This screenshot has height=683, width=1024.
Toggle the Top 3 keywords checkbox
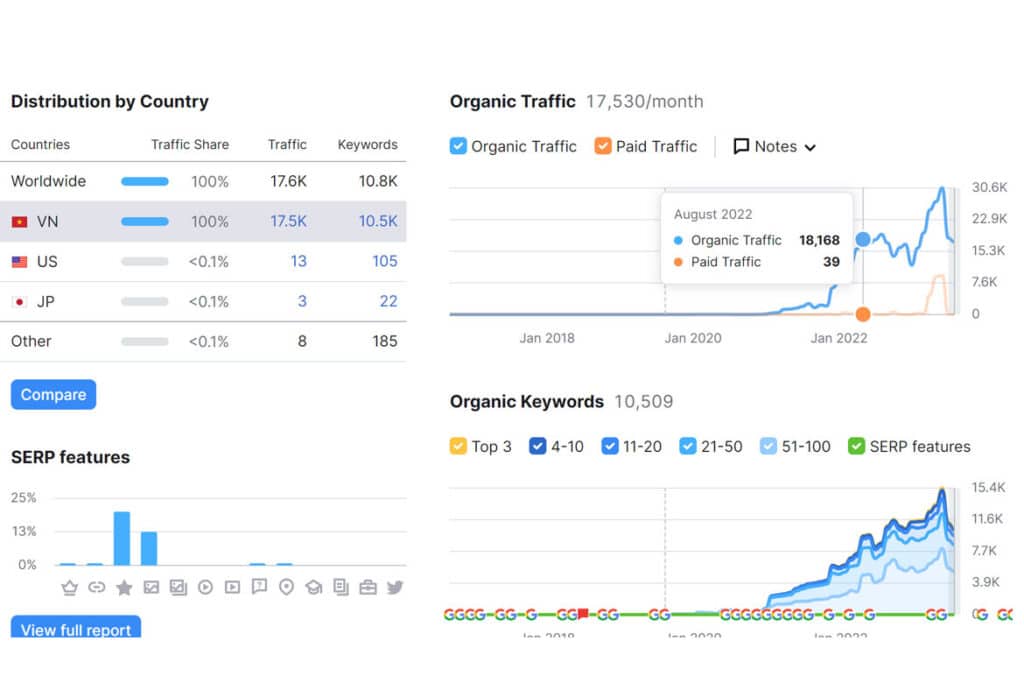(x=458, y=446)
